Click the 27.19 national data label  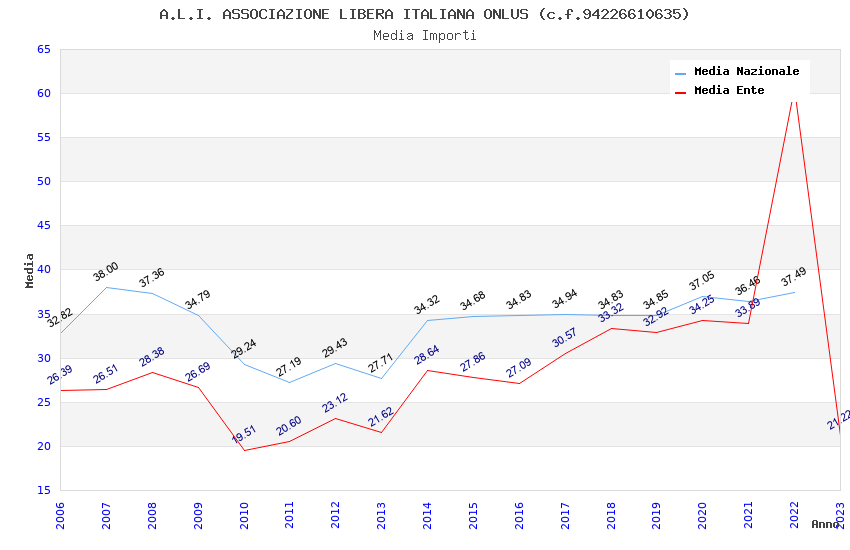[288, 367]
